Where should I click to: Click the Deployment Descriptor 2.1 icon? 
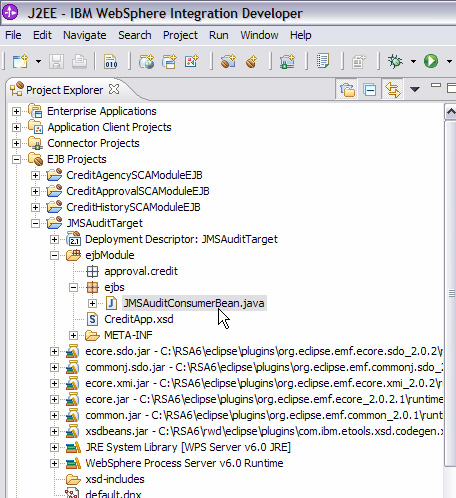74,239
